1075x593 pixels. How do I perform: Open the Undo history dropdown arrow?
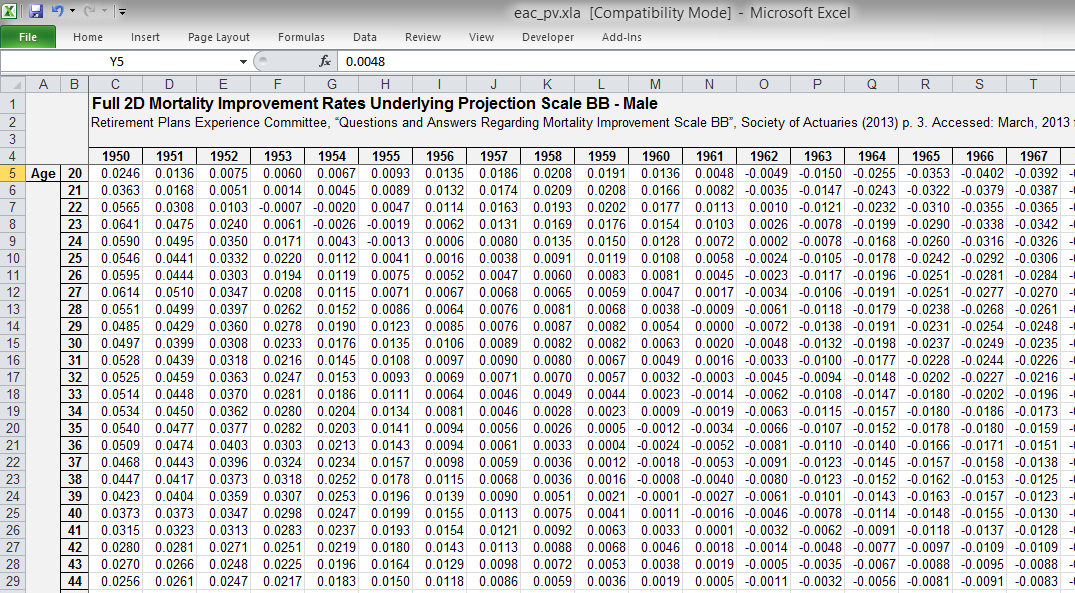(x=72, y=11)
